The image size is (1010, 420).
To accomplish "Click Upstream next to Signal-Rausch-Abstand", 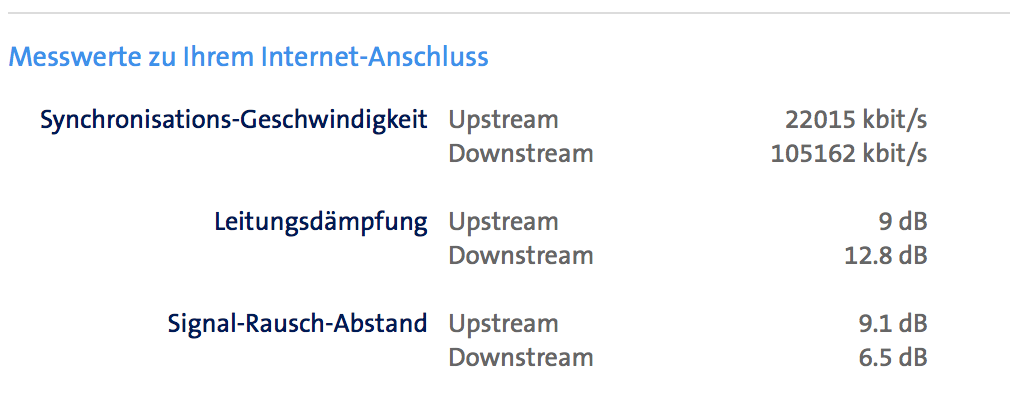I will (x=503, y=324).
